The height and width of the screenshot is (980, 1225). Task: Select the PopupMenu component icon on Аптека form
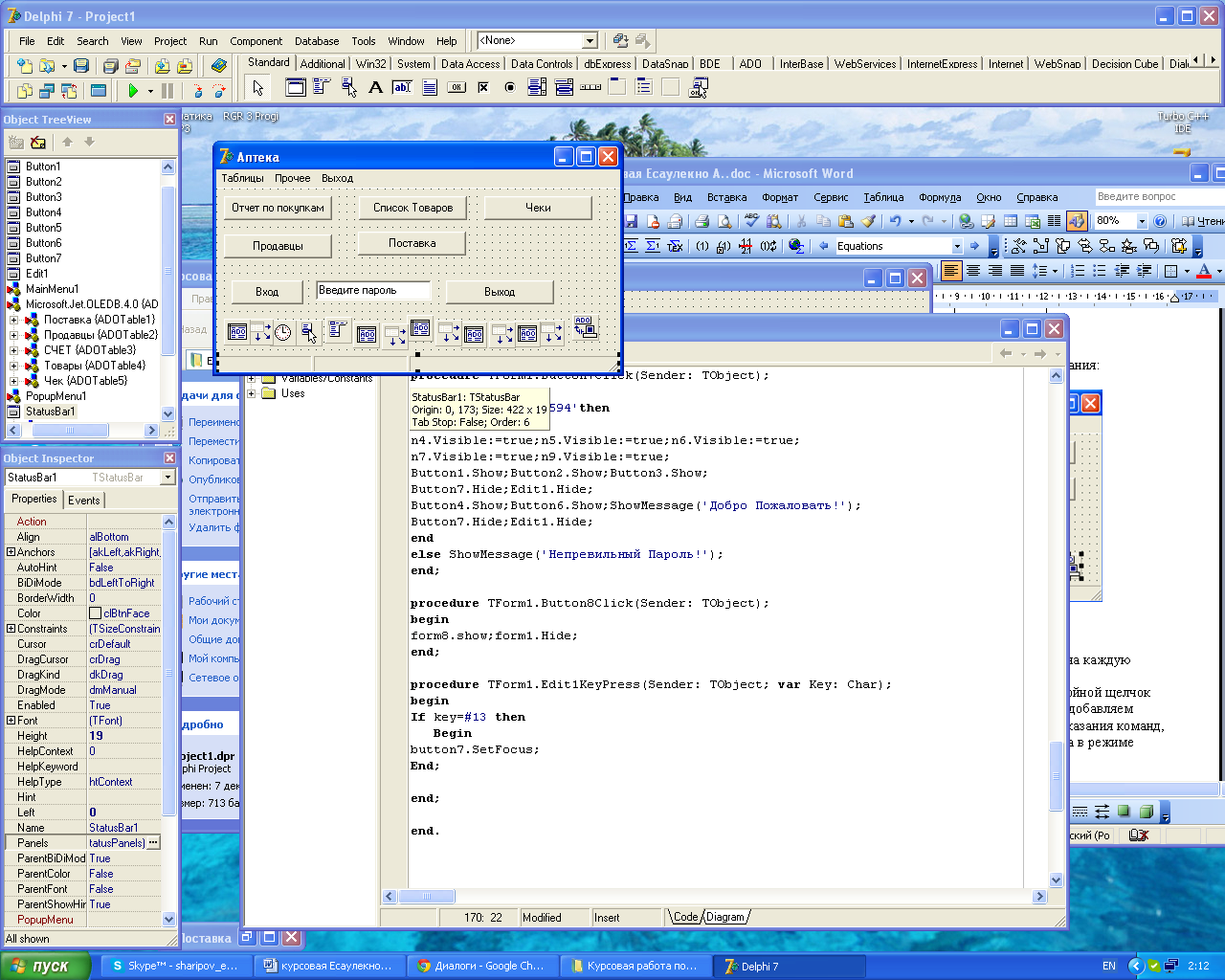[308, 332]
